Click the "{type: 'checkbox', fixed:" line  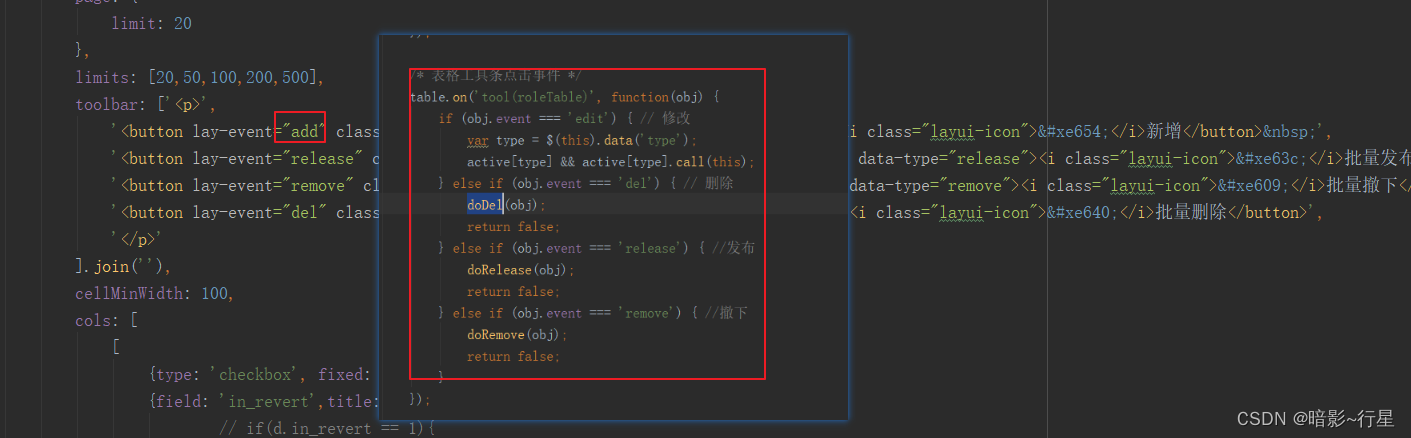tap(260, 374)
